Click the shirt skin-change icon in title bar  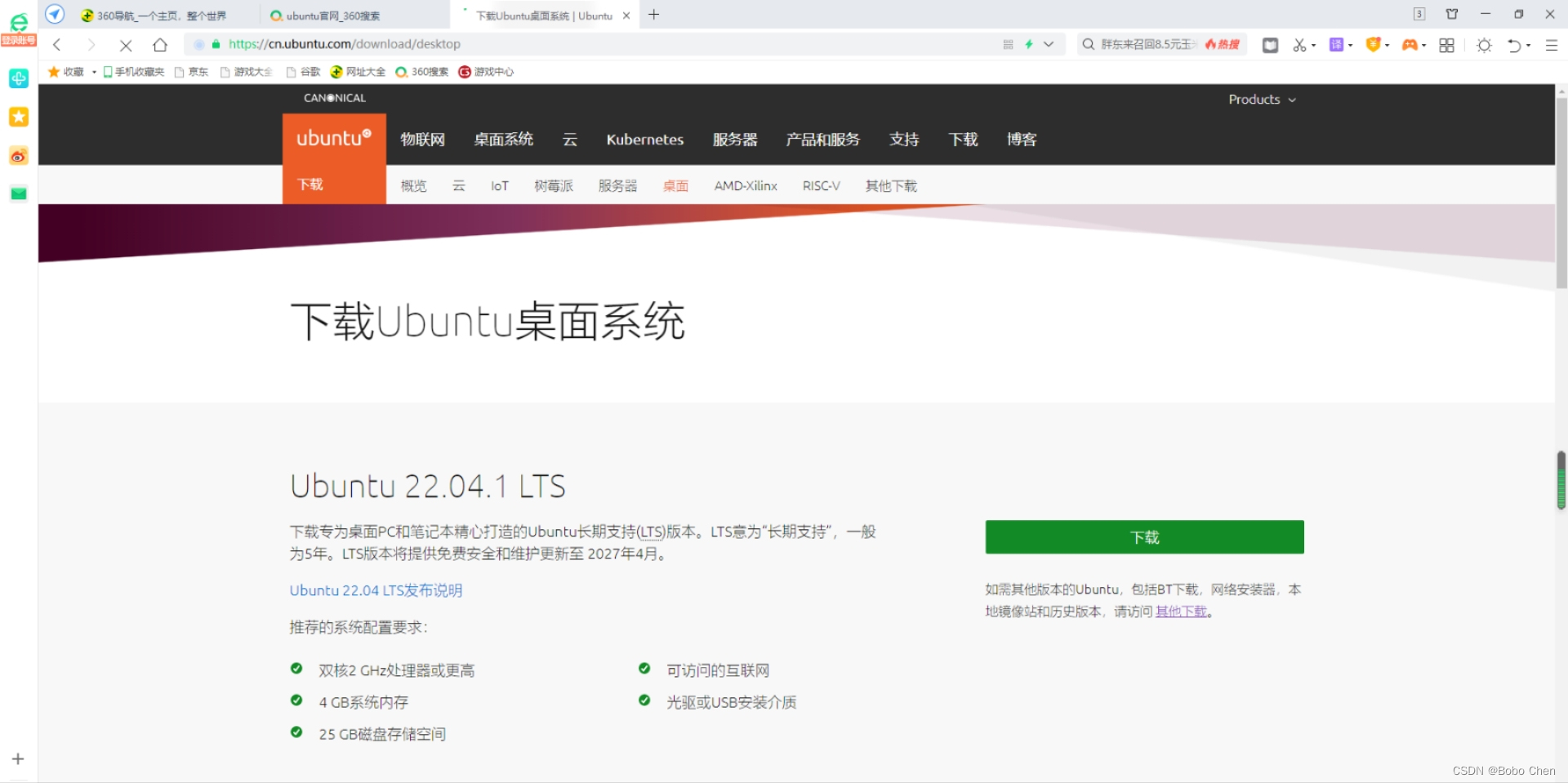click(1452, 14)
